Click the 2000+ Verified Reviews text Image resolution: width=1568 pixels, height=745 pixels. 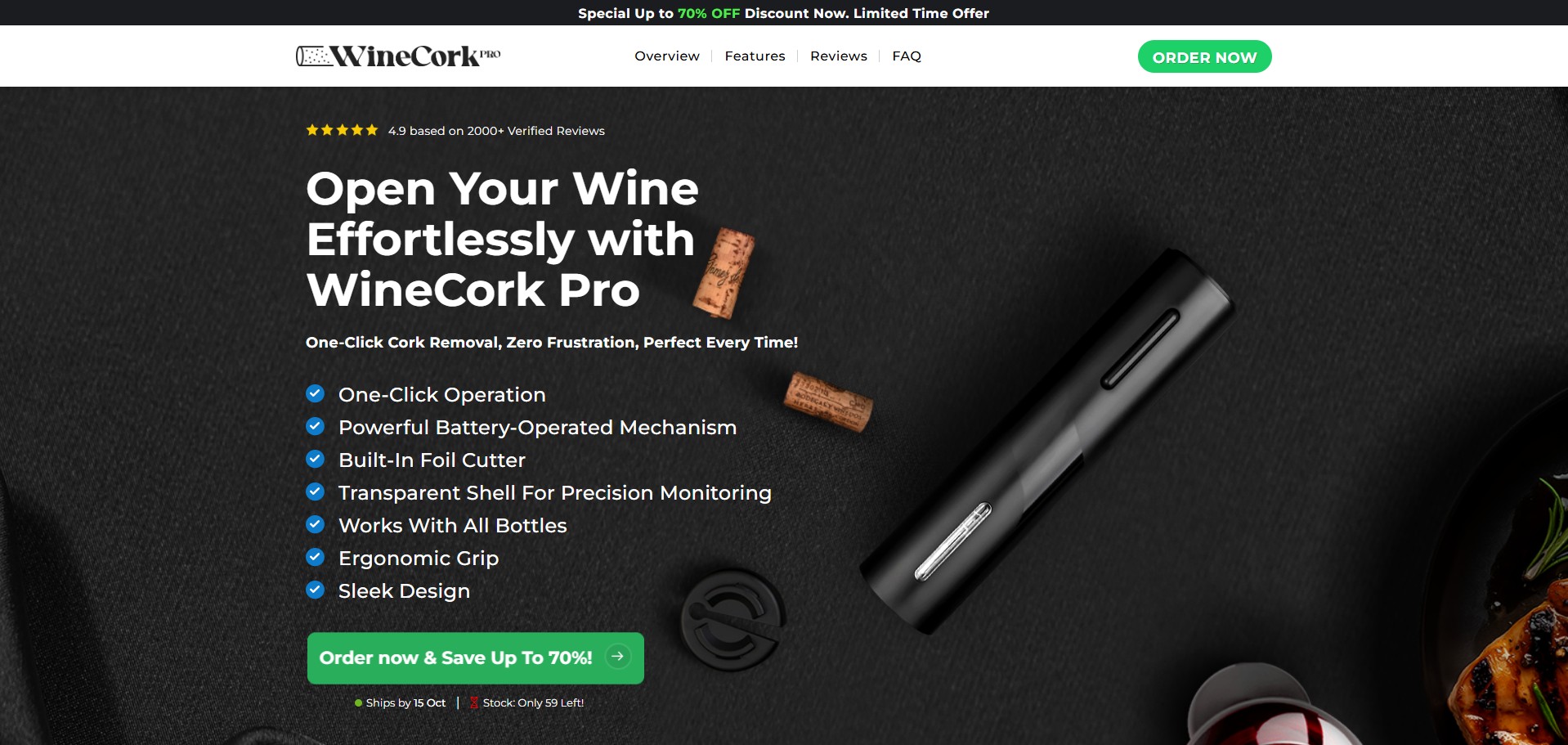click(535, 131)
